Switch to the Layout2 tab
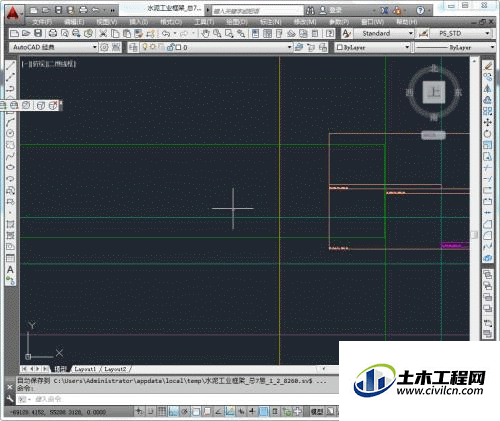Screen dimensions: 500x421 click(x=115, y=369)
